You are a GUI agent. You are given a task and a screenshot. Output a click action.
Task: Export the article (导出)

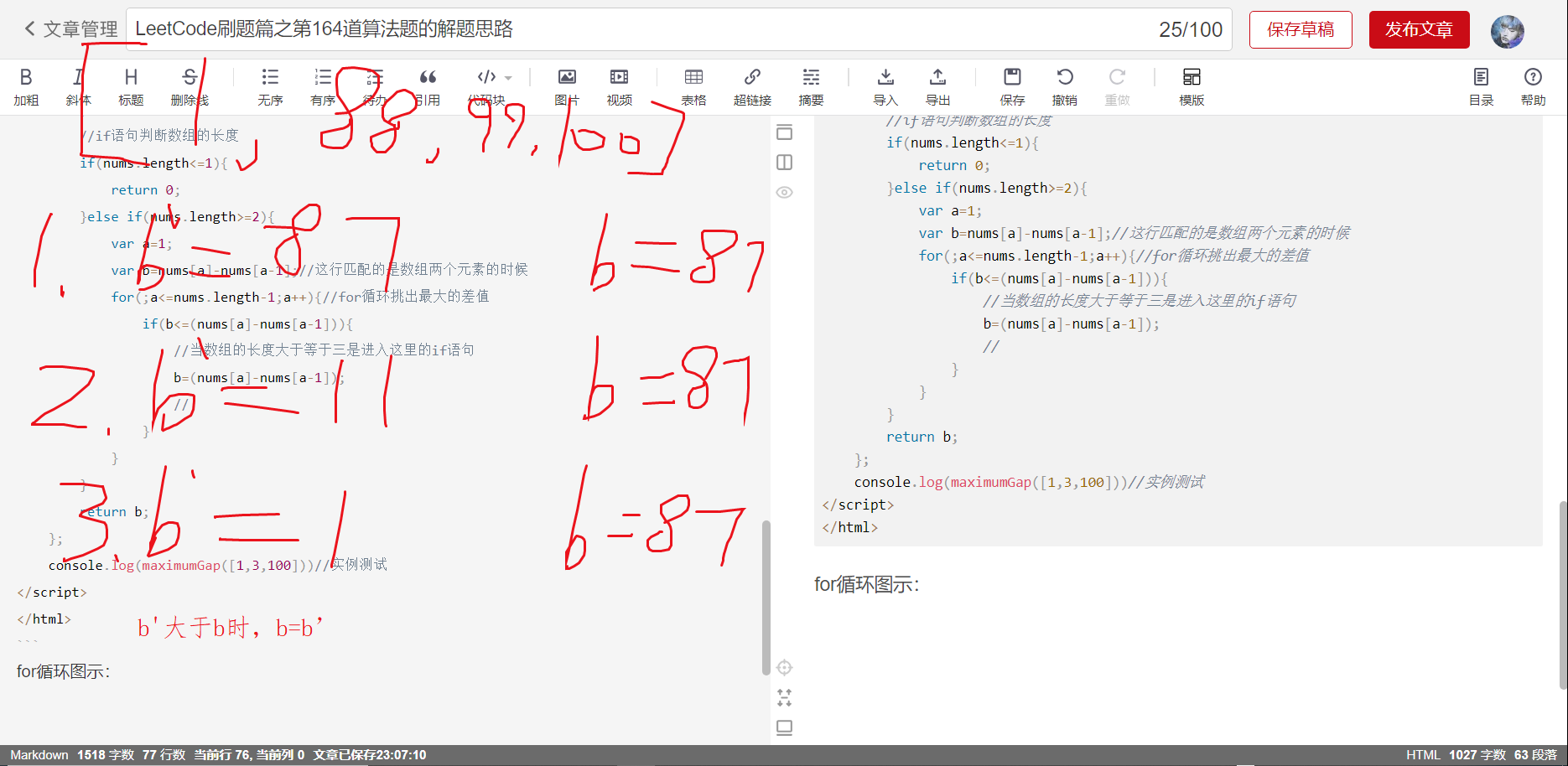937,87
